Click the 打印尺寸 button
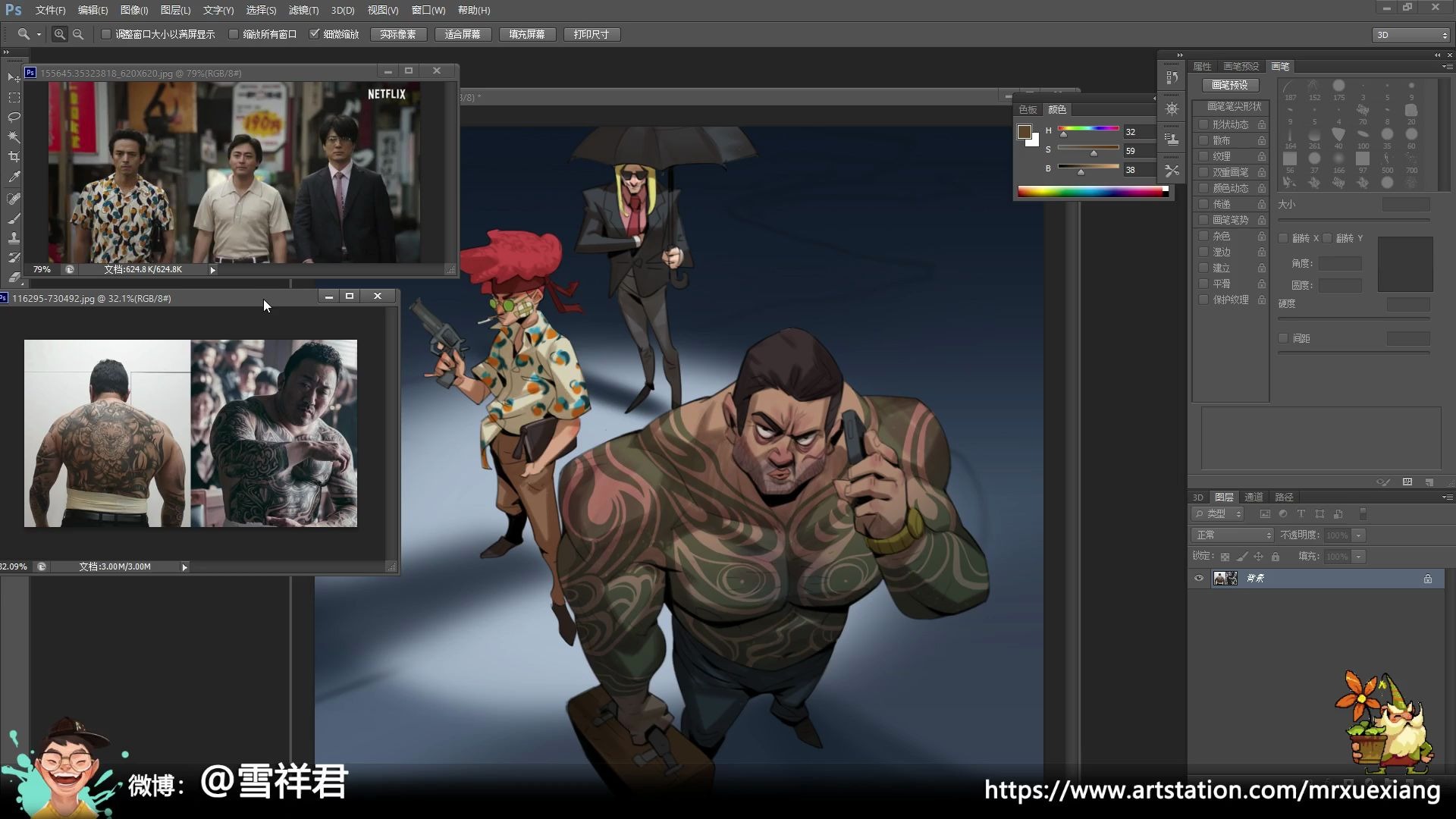 pyautogui.click(x=591, y=34)
